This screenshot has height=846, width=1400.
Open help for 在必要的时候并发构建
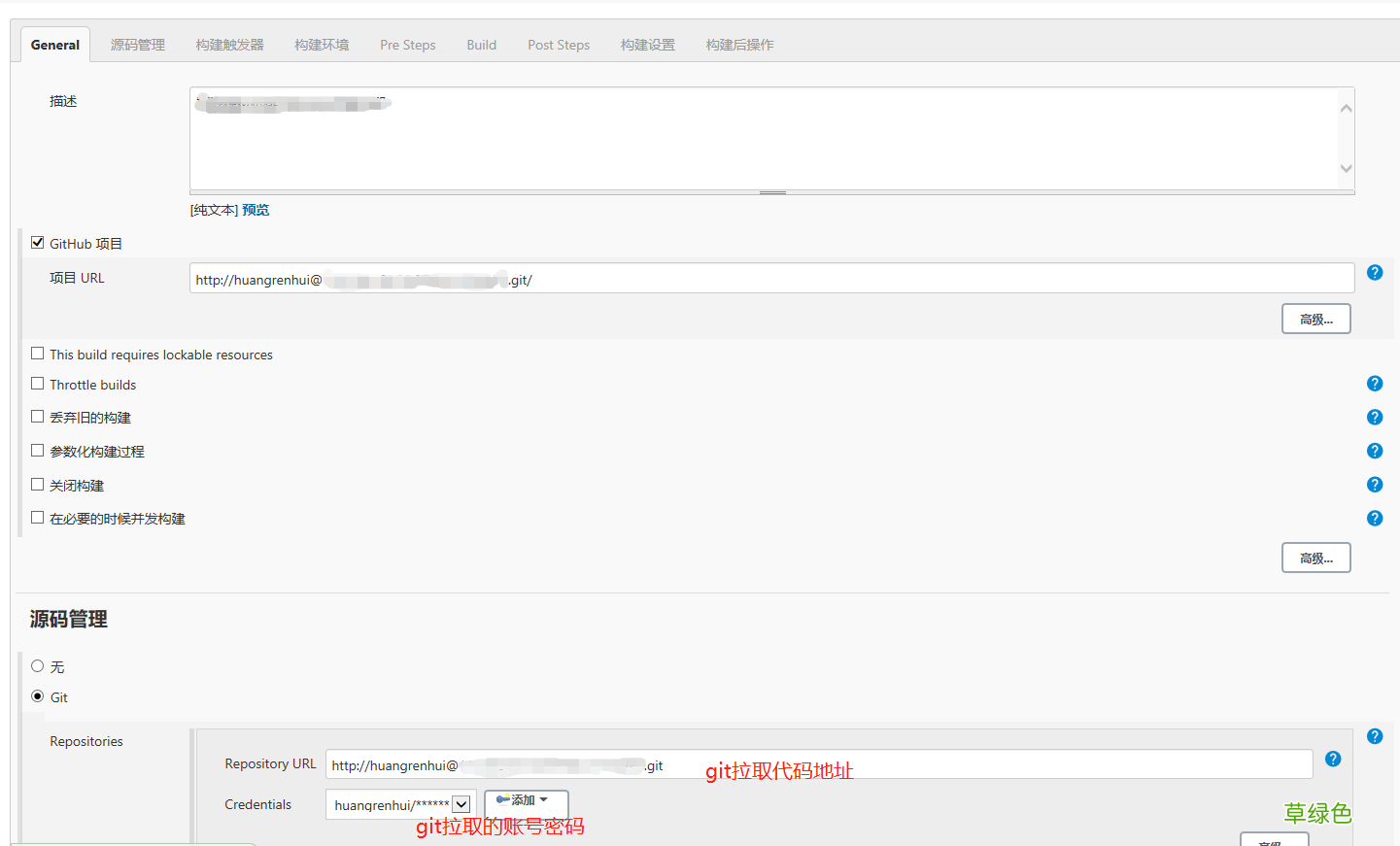click(1374, 519)
